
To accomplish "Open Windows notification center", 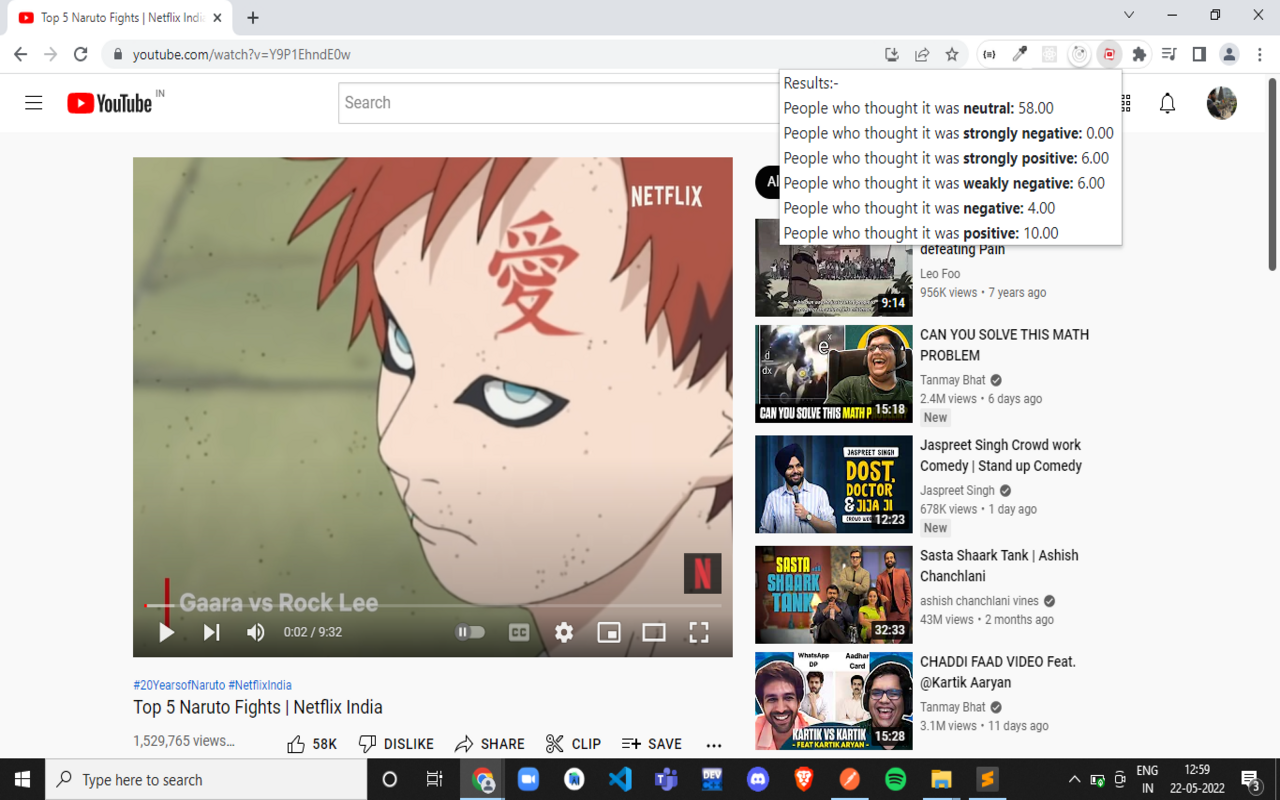I will click(1251, 780).
